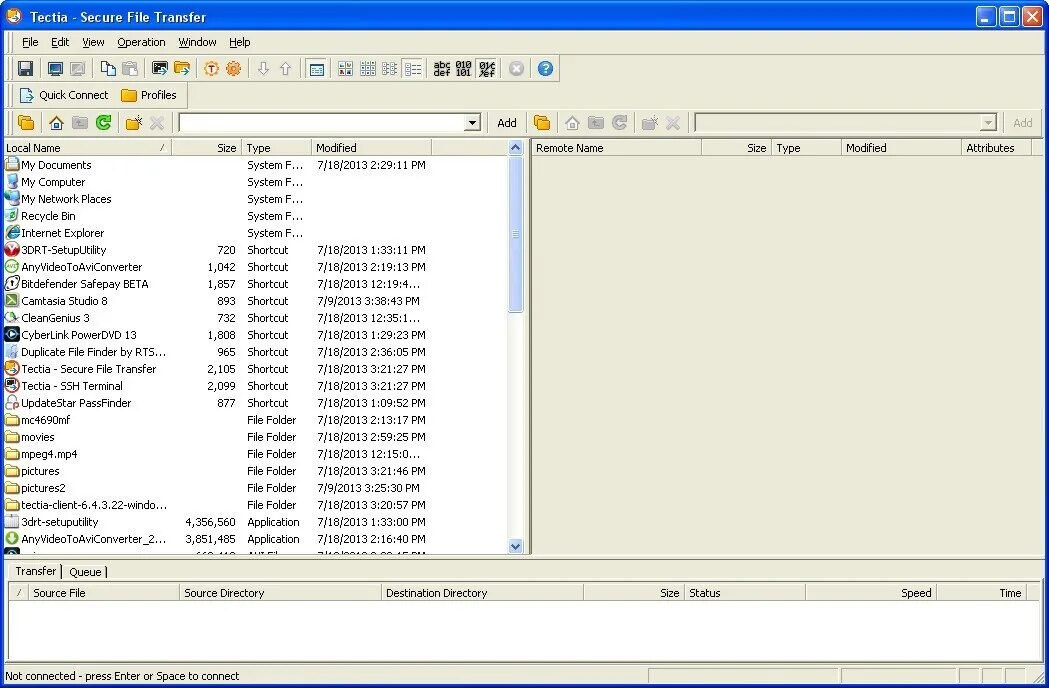Click remote go-up folder icon
The height and width of the screenshot is (688, 1049).
click(595, 122)
